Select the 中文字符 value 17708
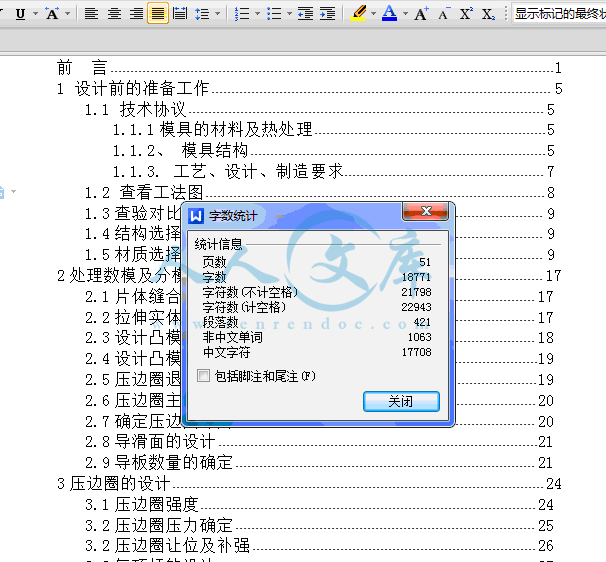 click(416, 352)
